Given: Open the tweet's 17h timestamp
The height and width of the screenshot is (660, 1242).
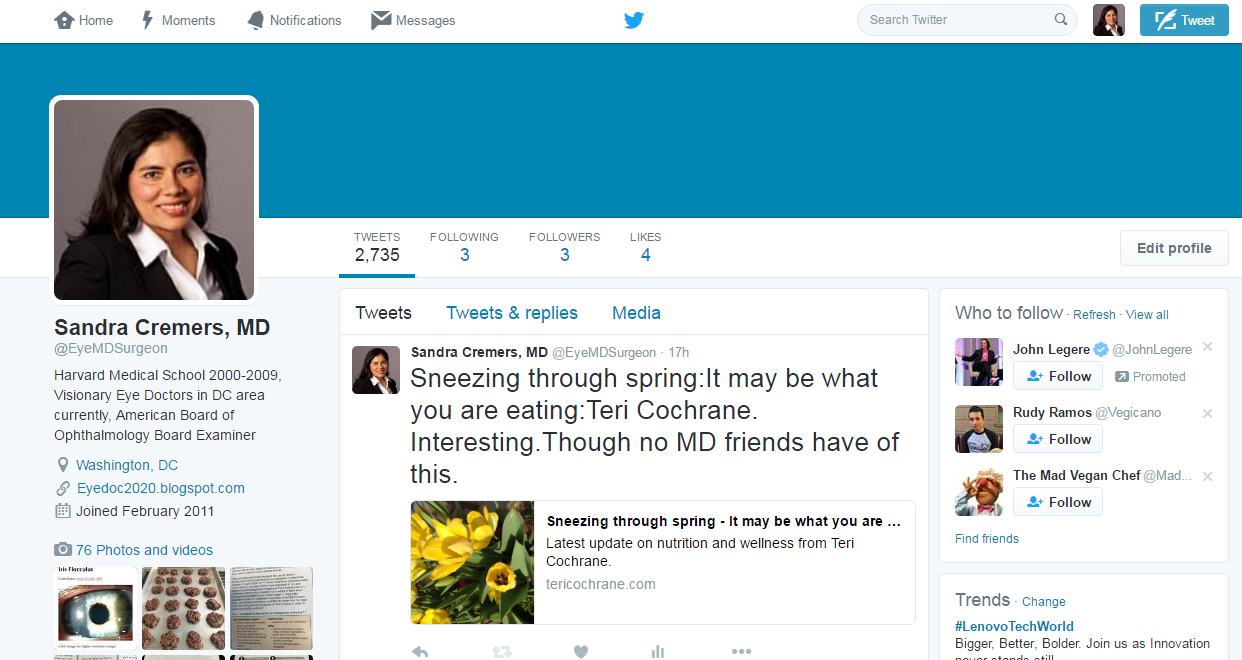Looking at the screenshot, I should point(679,353).
